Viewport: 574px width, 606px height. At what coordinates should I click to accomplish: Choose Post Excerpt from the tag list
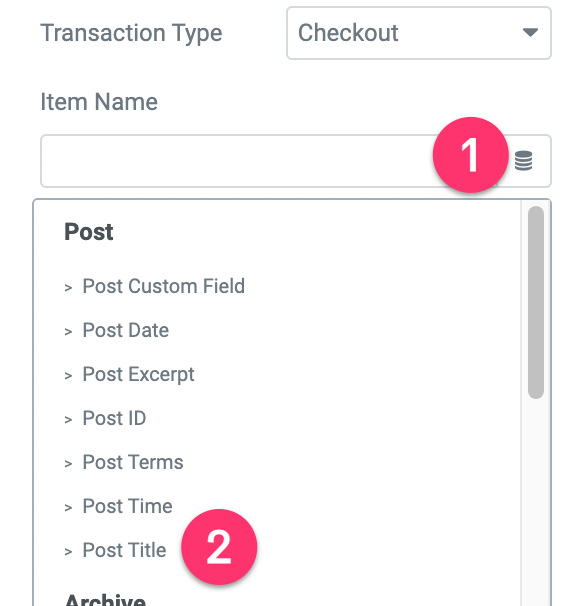tap(138, 374)
